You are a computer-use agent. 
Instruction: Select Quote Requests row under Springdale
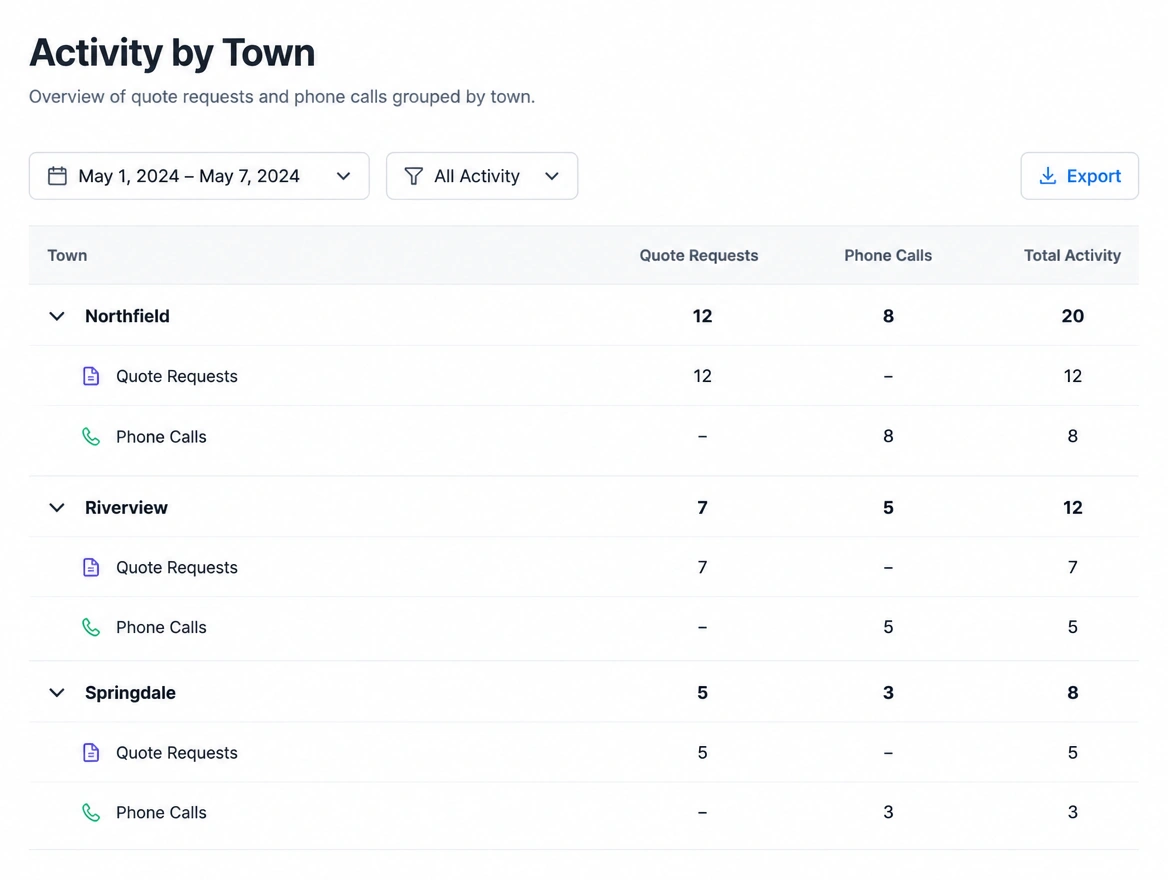pos(584,753)
